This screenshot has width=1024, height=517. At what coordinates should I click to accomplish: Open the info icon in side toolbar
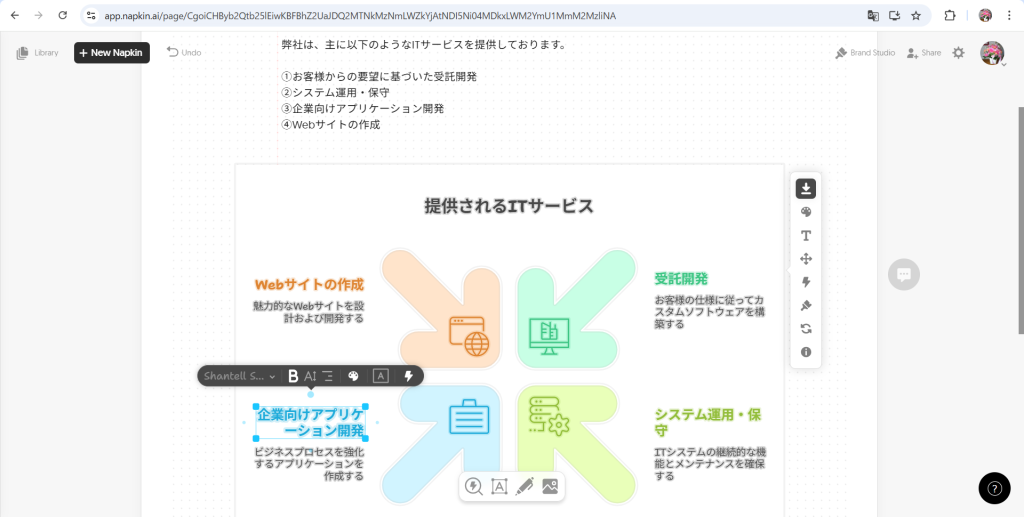pos(806,352)
